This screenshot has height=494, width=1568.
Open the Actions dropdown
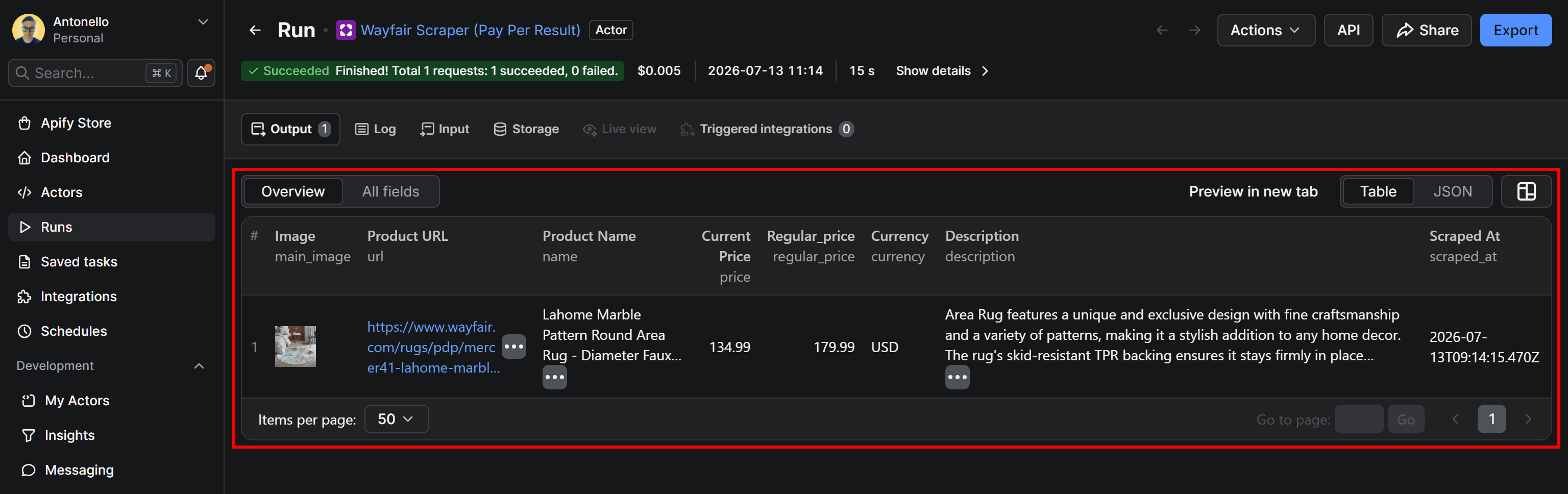[x=1265, y=31]
